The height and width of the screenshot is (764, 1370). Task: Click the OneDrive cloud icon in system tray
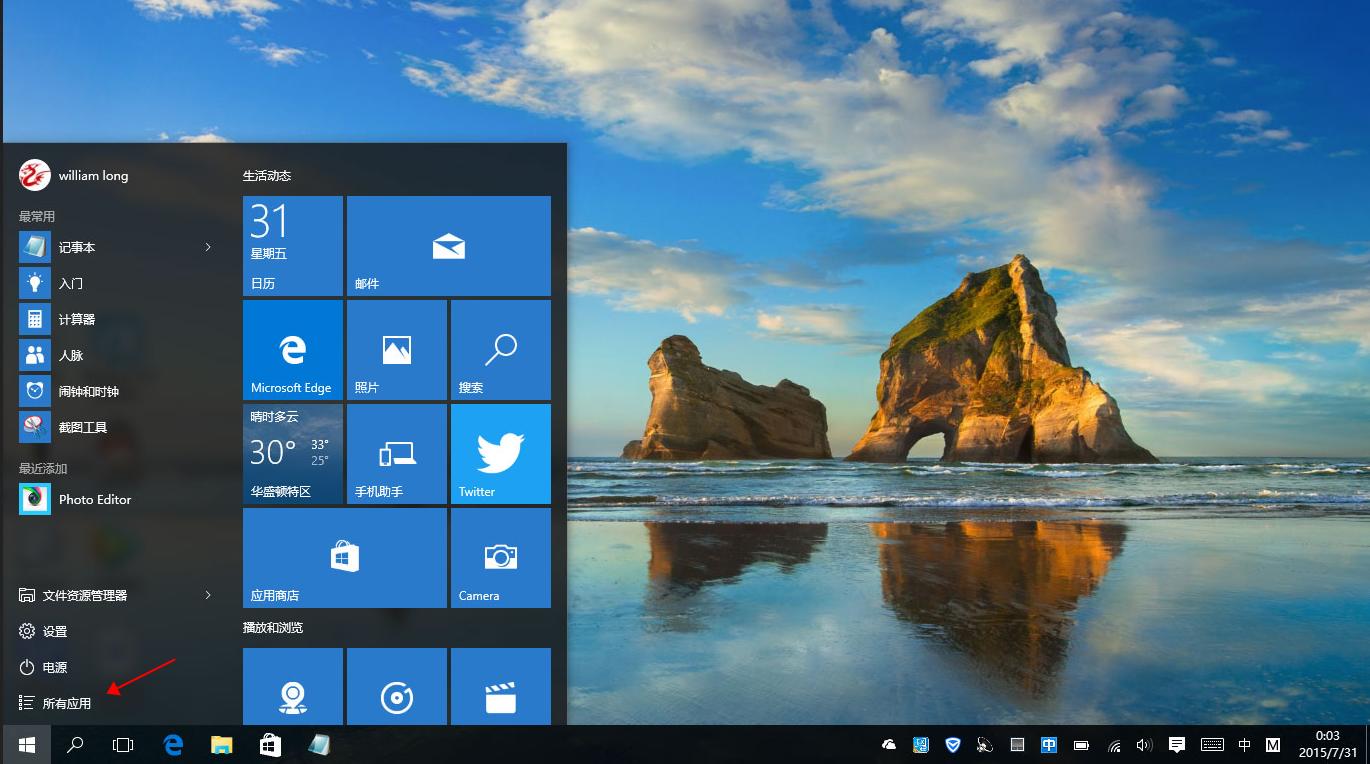point(888,744)
